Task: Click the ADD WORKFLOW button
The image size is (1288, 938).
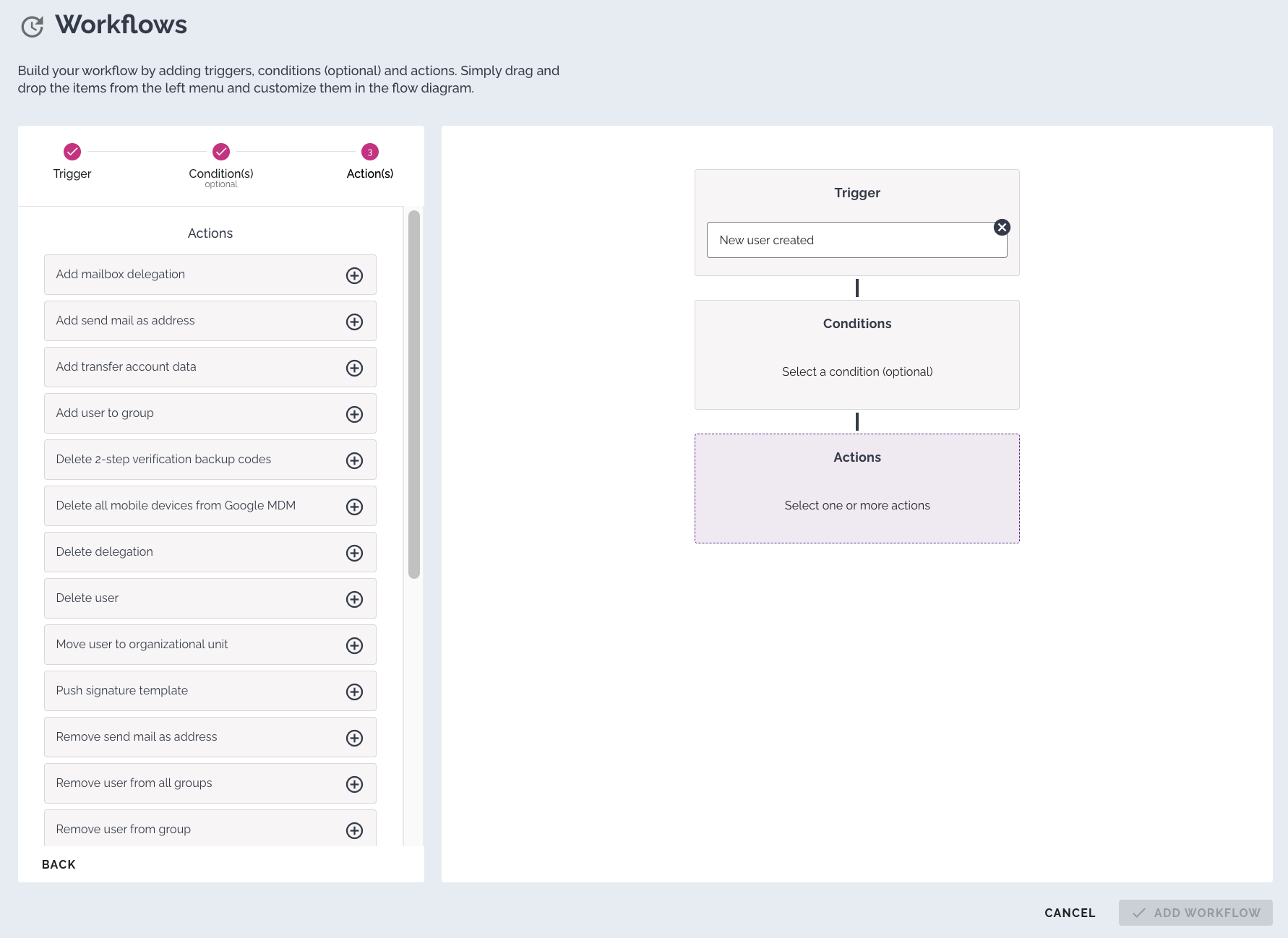Action: tap(1195, 913)
